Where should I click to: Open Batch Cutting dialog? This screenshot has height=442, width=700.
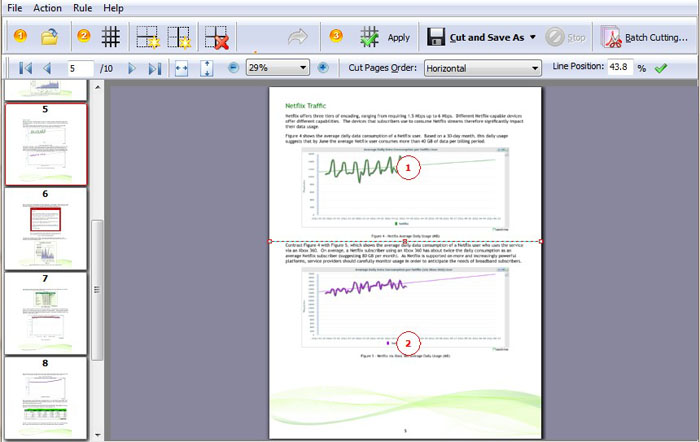coord(644,38)
